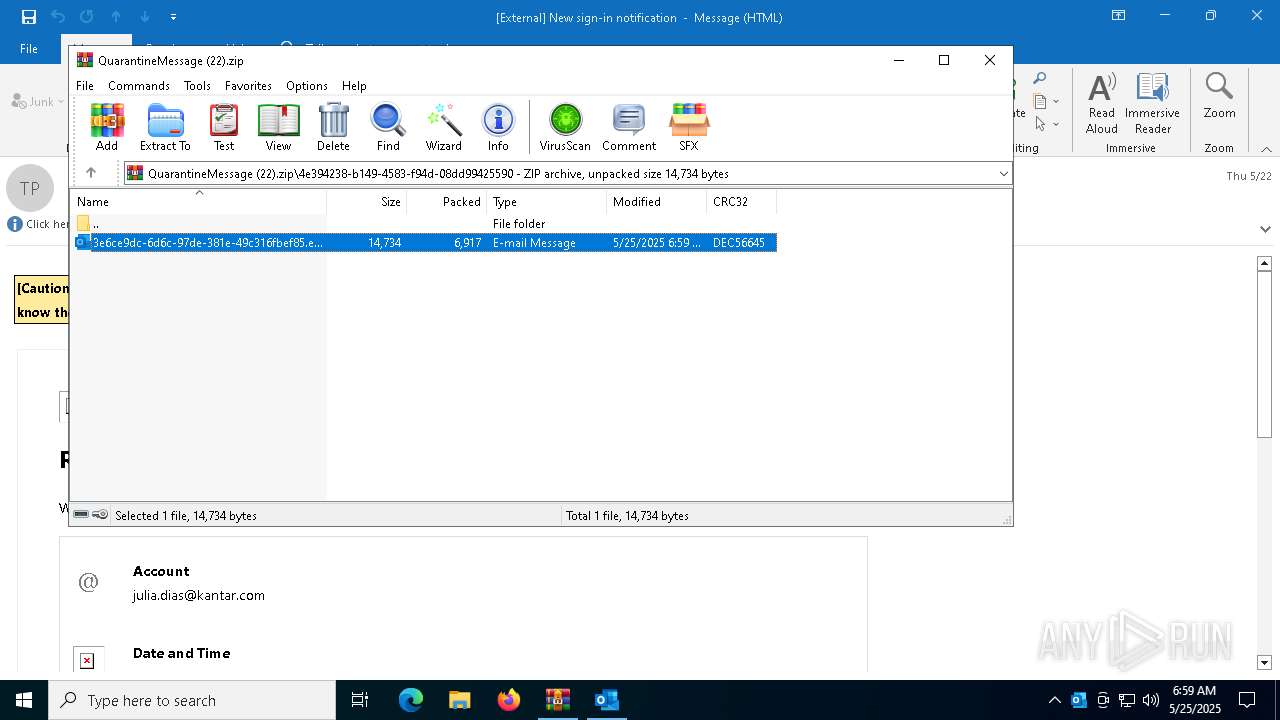
Task: Click Save icon in Outlook title bar
Action: pos(29,17)
